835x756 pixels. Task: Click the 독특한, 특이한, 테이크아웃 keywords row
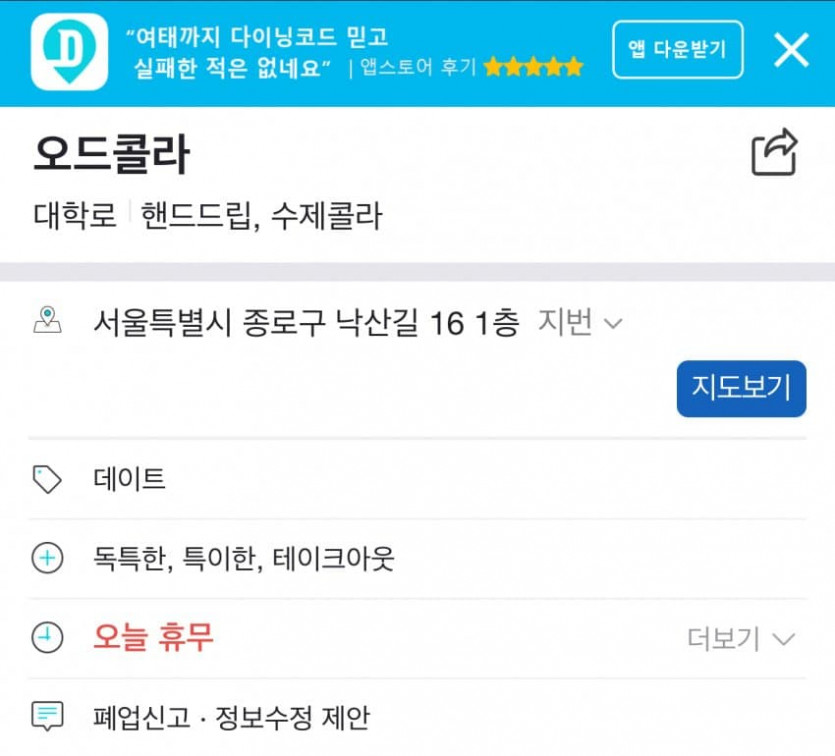(417, 558)
